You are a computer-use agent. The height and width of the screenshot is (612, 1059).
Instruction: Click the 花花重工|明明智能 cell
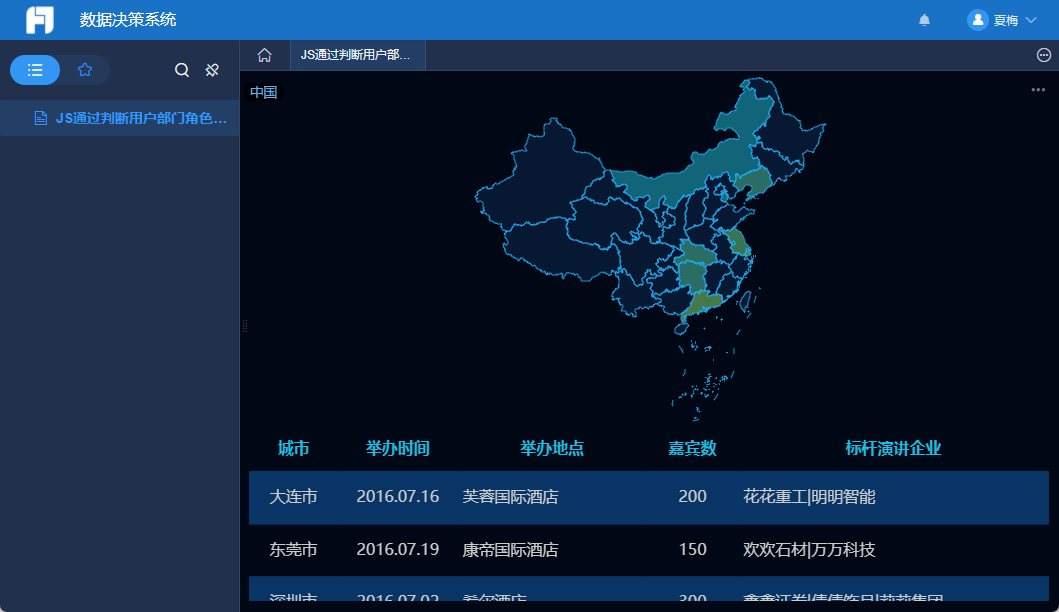809,496
